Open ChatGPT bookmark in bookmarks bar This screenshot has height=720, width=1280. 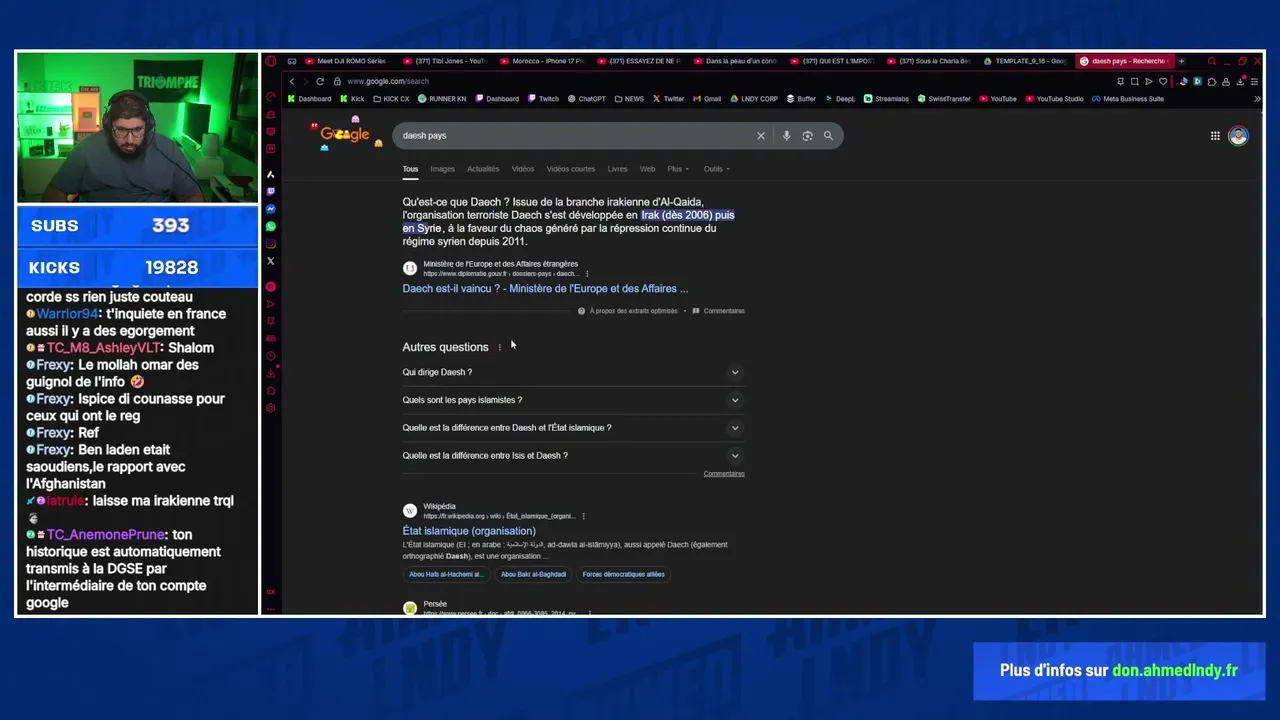pos(587,99)
